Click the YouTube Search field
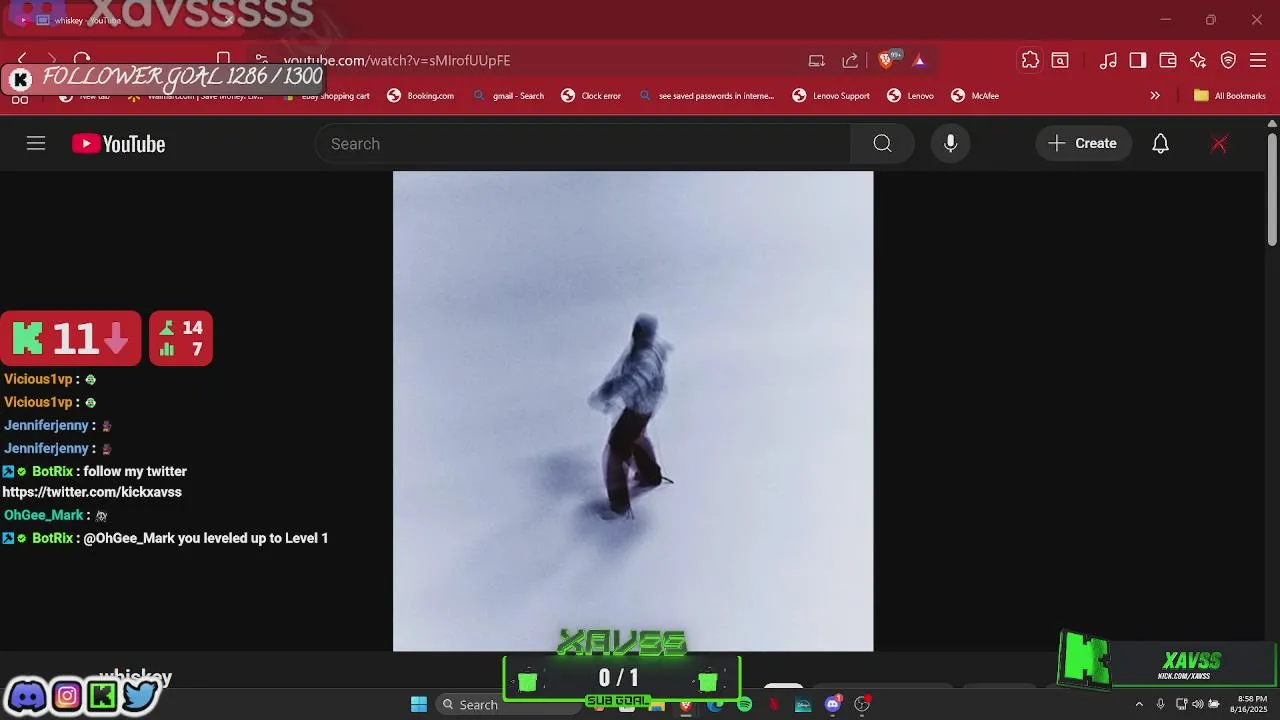 coord(582,144)
